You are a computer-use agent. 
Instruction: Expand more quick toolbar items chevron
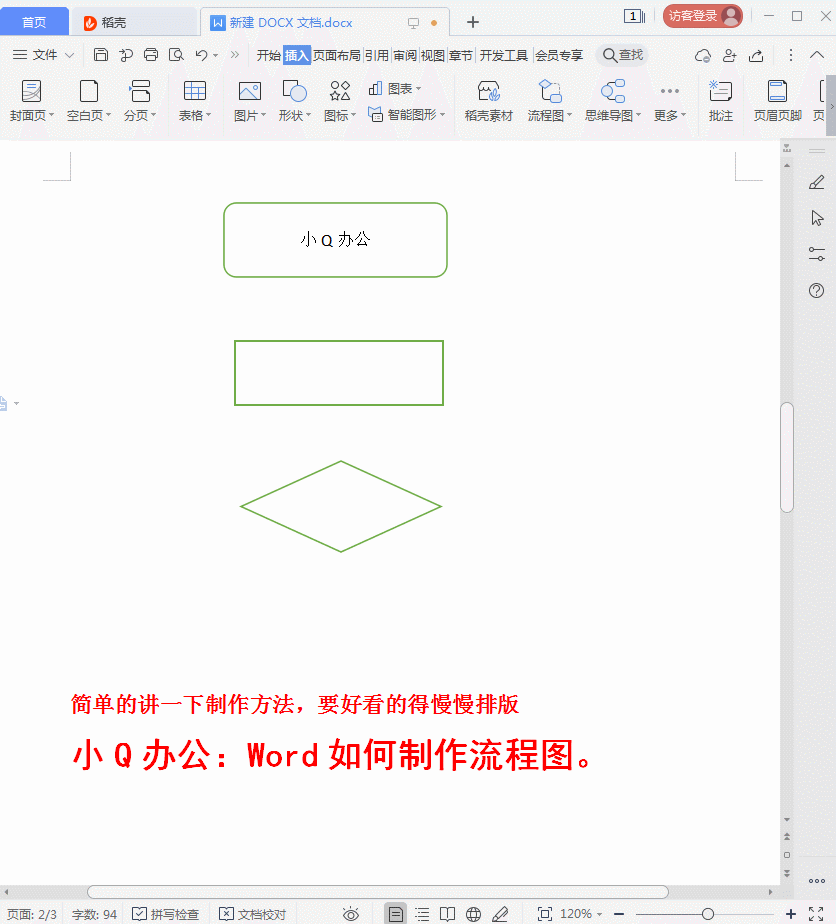(235, 55)
